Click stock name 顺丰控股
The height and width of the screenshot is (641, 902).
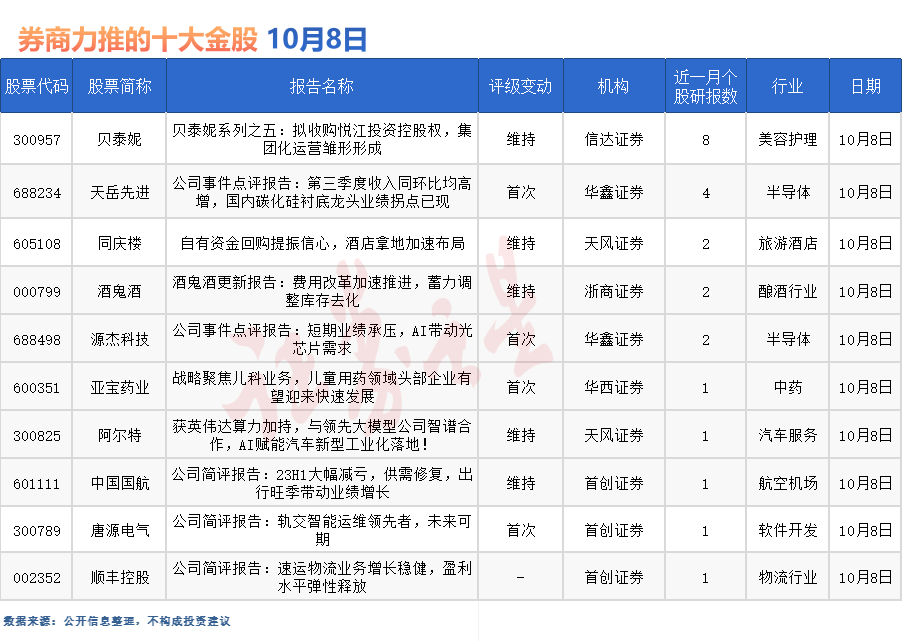point(120,577)
